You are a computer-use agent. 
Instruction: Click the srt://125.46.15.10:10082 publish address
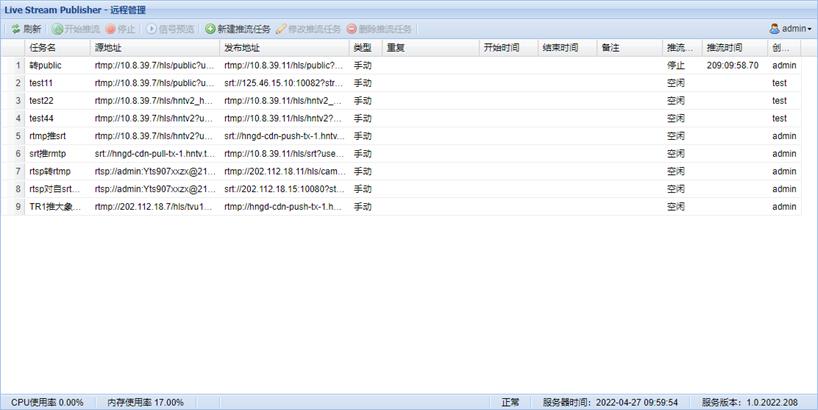(x=284, y=83)
